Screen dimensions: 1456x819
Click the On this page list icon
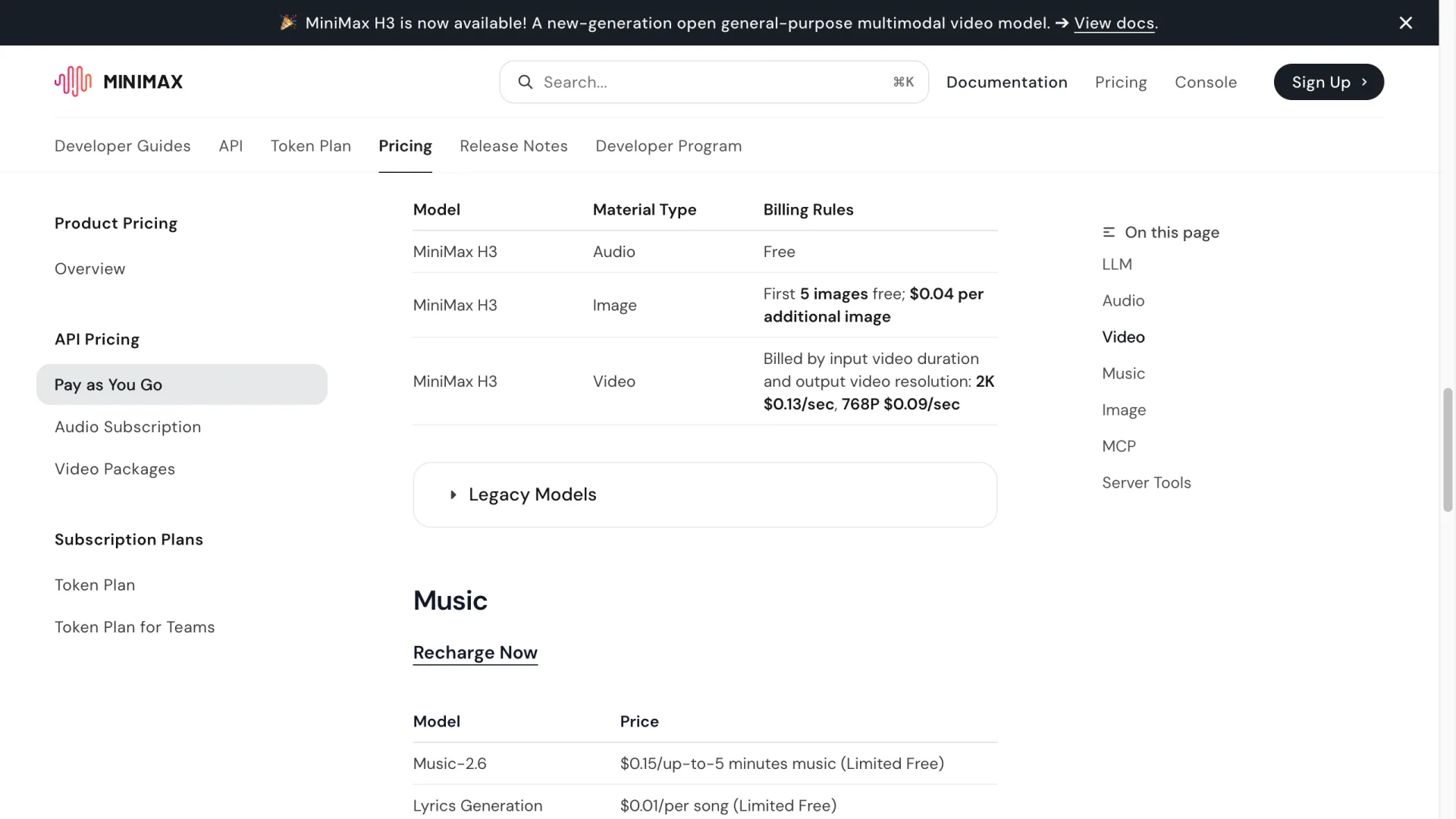[x=1109, y=232]
